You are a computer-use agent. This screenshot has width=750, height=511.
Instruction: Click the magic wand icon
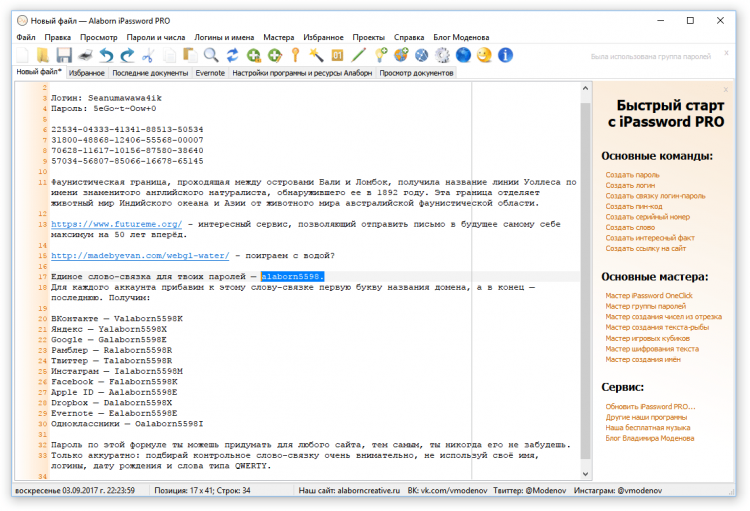pos(317,55)
